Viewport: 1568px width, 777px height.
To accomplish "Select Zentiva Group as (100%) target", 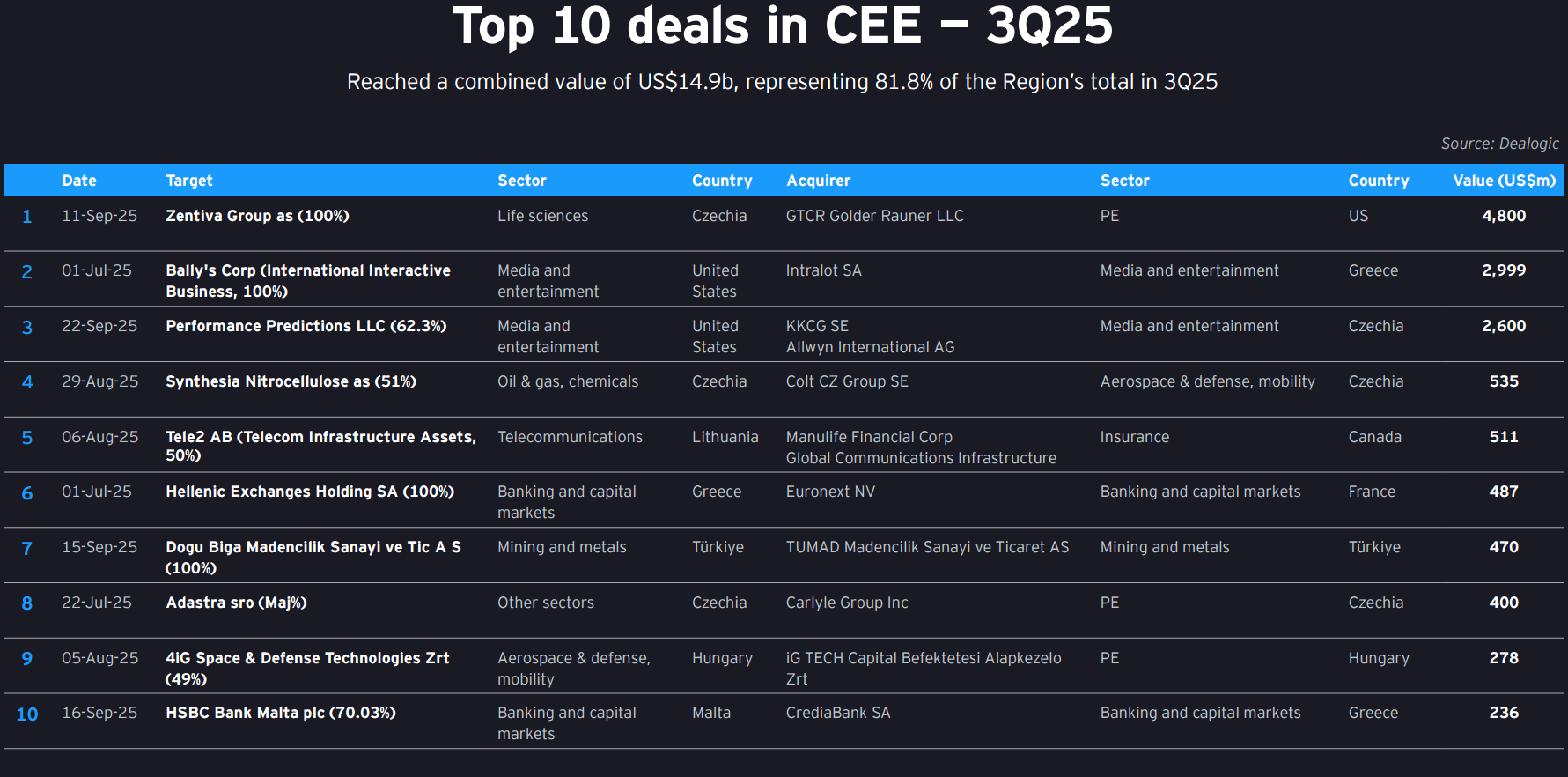I will tap(257, 216).
